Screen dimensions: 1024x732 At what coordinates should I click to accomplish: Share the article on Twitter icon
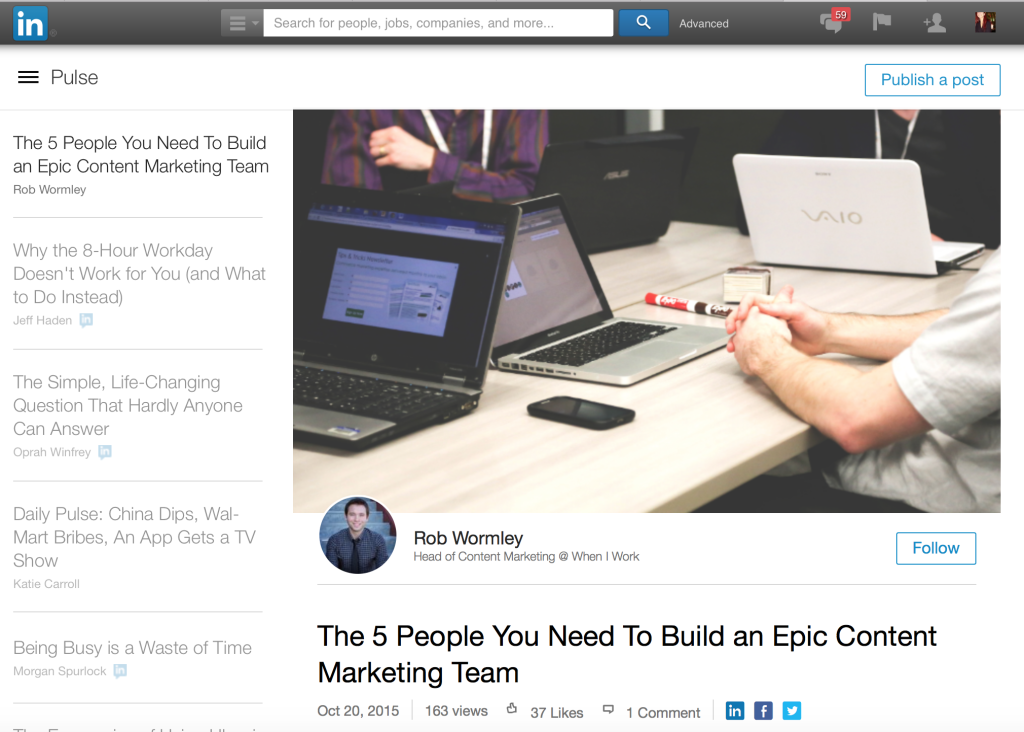click(792, 710)
